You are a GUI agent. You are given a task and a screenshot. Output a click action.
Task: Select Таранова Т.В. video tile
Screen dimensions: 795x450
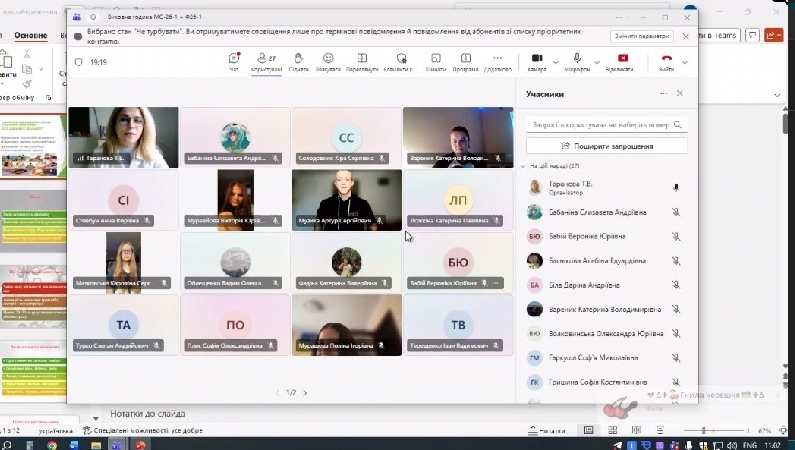[123, 137]
